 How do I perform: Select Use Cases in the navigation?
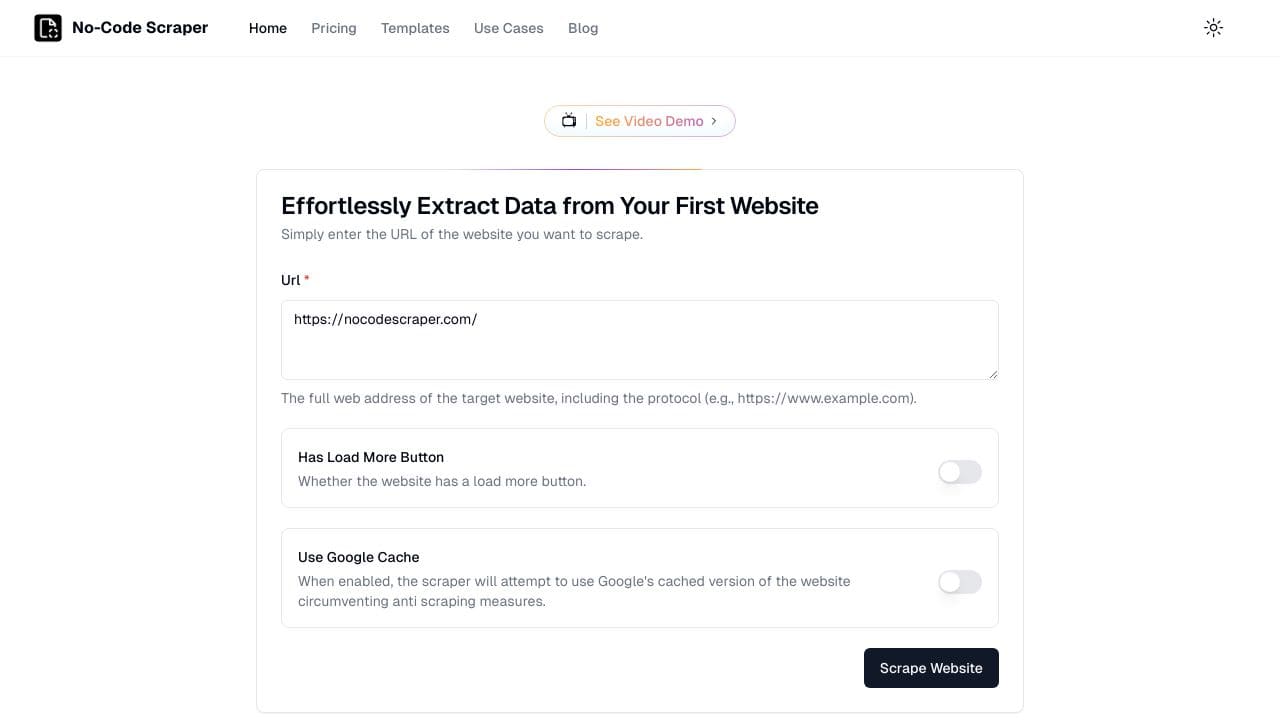click(509, 28)
